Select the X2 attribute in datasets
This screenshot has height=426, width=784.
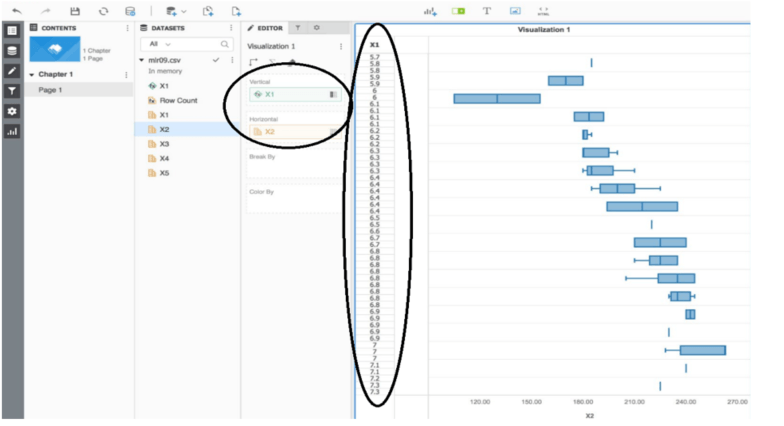164,129
